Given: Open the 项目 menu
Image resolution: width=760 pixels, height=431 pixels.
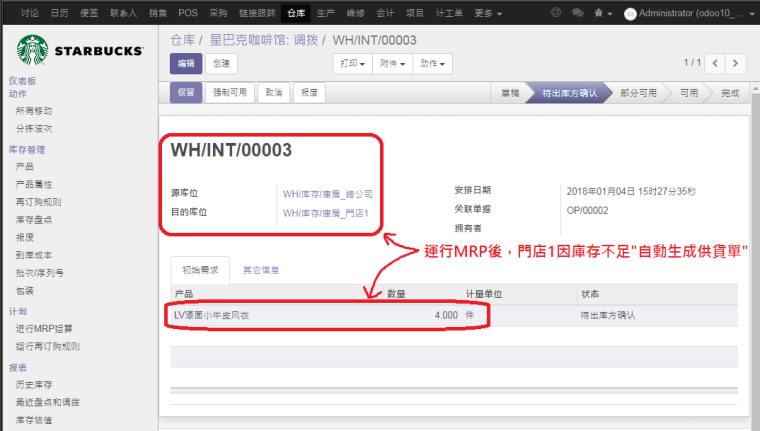Looking at the screenshot, I should click(x=414, y=13).
